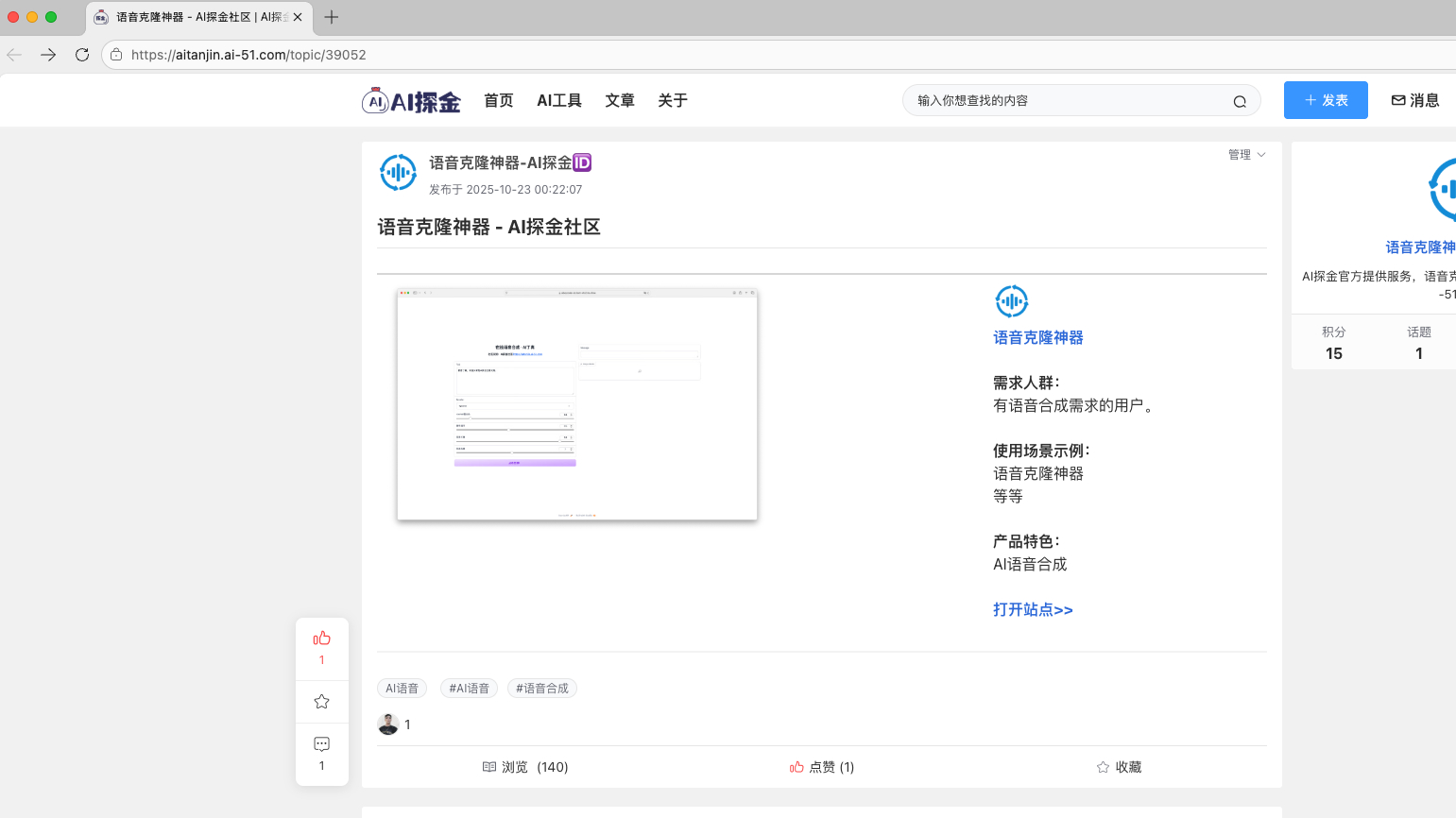Toggle 收藏 favorite at post bottom

click(x=1119, y=767)
